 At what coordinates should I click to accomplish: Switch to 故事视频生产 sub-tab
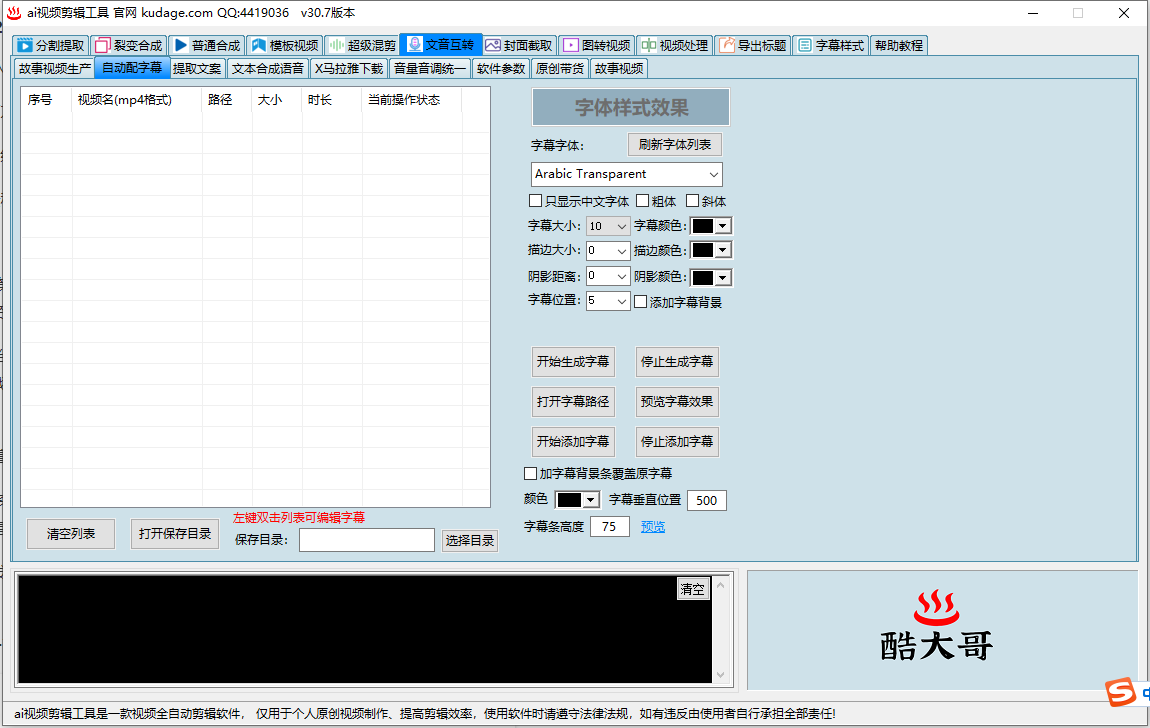55,68
